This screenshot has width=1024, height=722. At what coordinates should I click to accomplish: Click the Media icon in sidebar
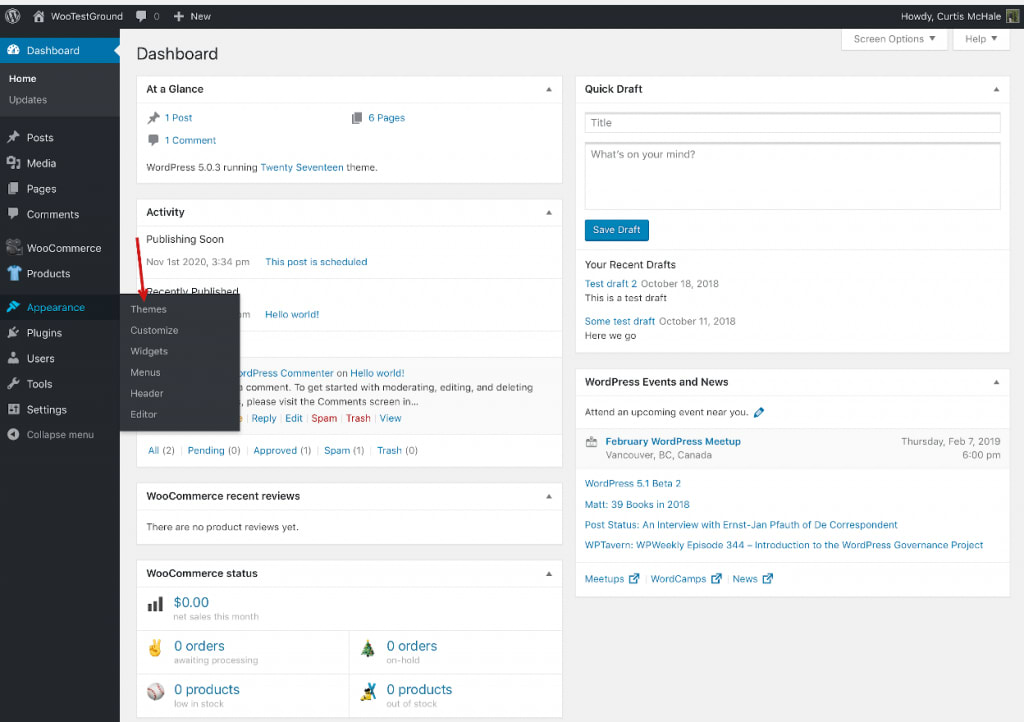coord(13,163)
